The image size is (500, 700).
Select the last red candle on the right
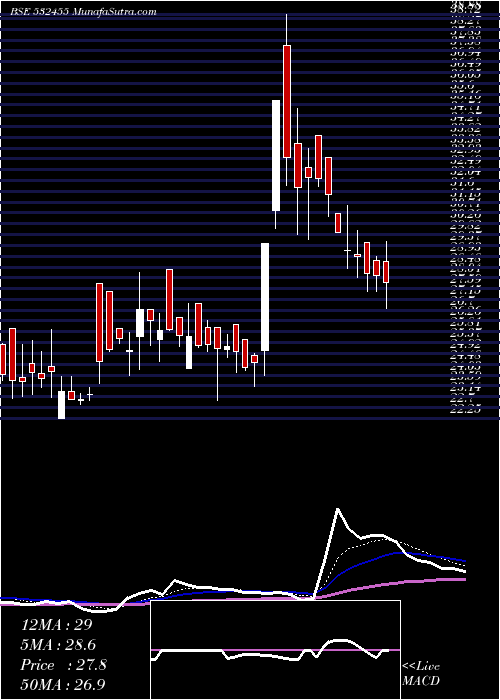coord(386,271)
